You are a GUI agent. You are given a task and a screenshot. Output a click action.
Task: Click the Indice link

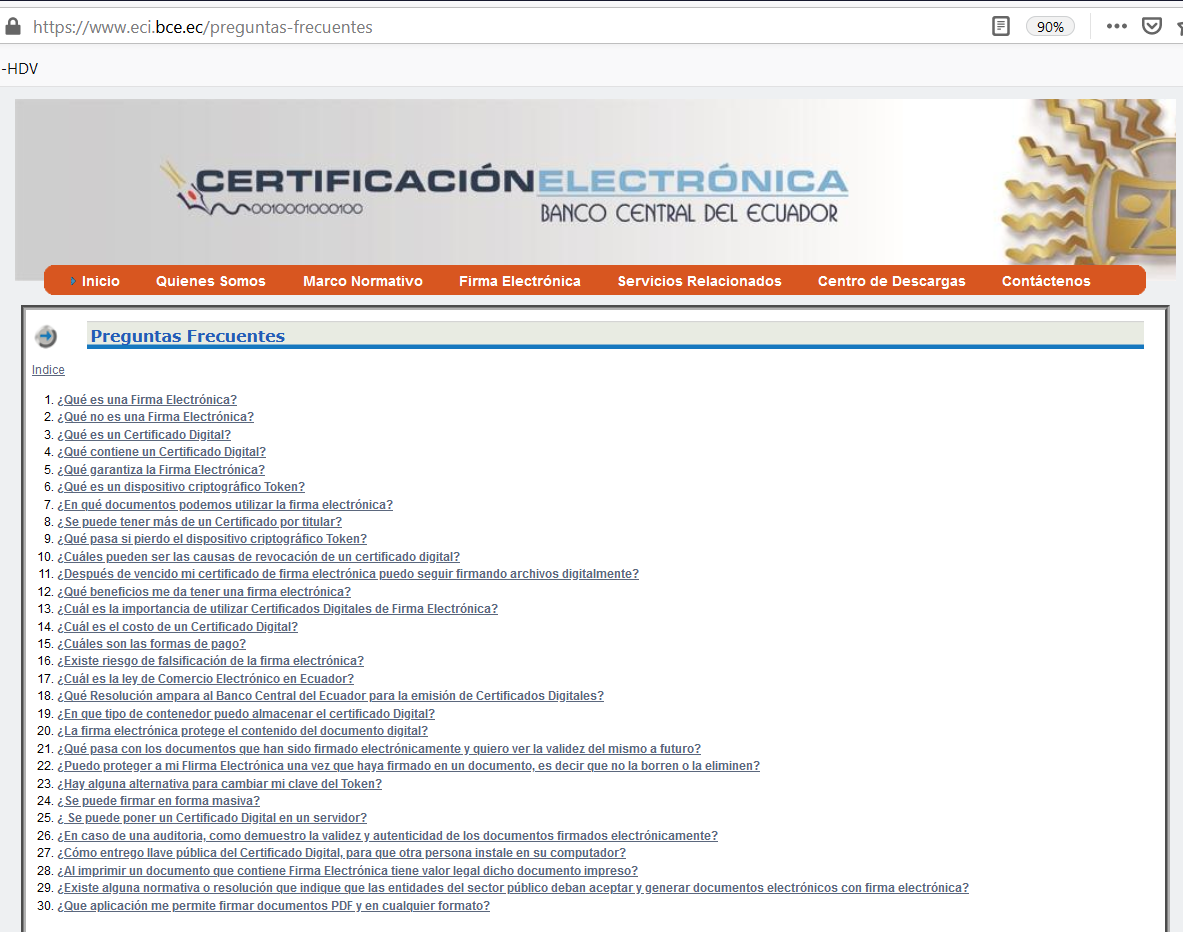tap(48, 369)
